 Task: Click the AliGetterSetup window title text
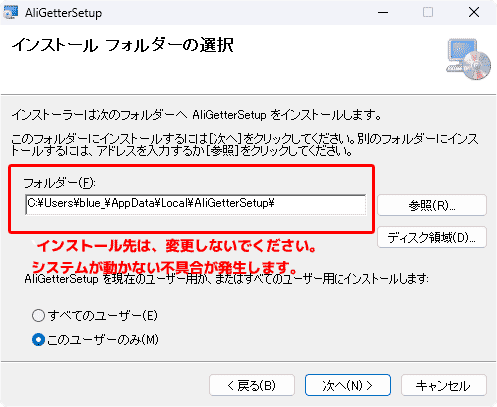tap(63, 13)
